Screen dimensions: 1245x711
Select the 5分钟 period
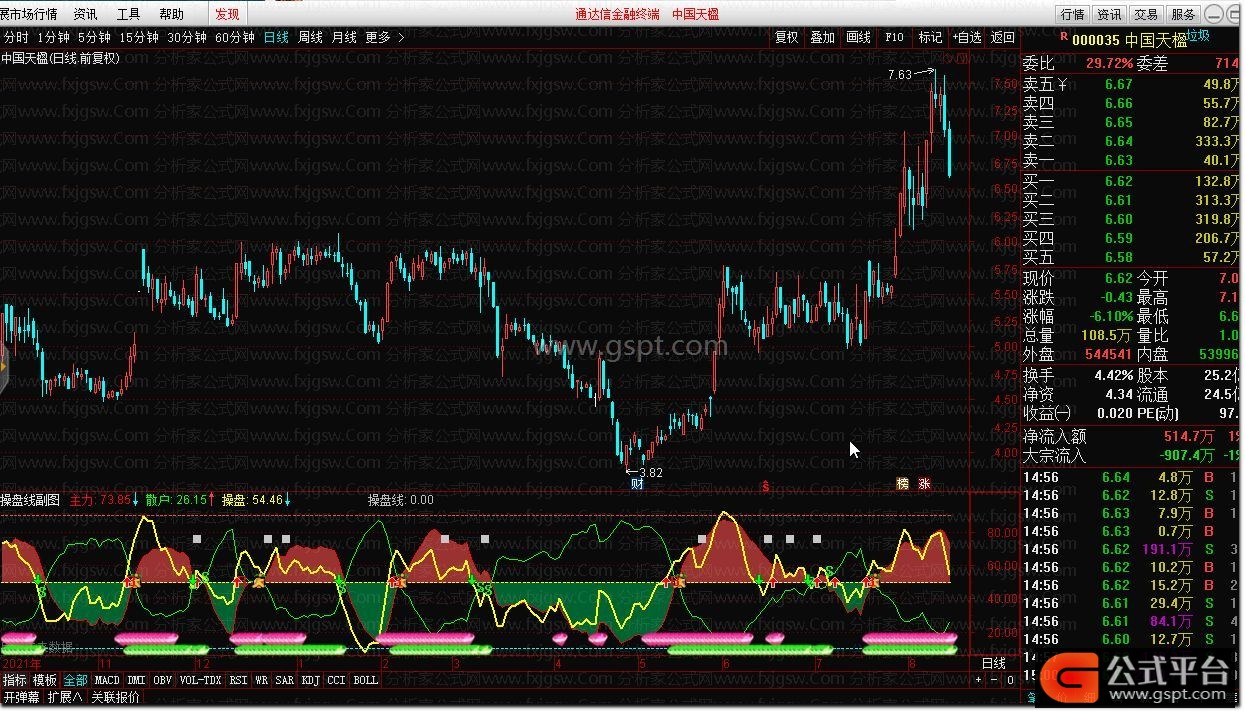point(94,37)
